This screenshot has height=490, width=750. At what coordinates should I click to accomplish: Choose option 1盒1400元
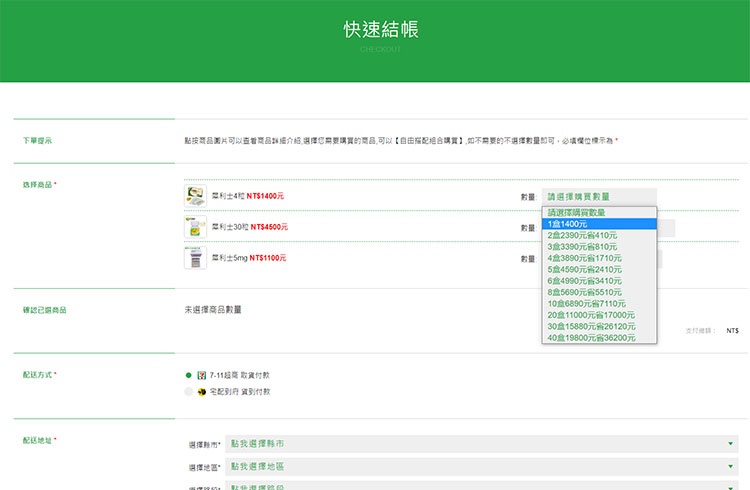(599, 224)
